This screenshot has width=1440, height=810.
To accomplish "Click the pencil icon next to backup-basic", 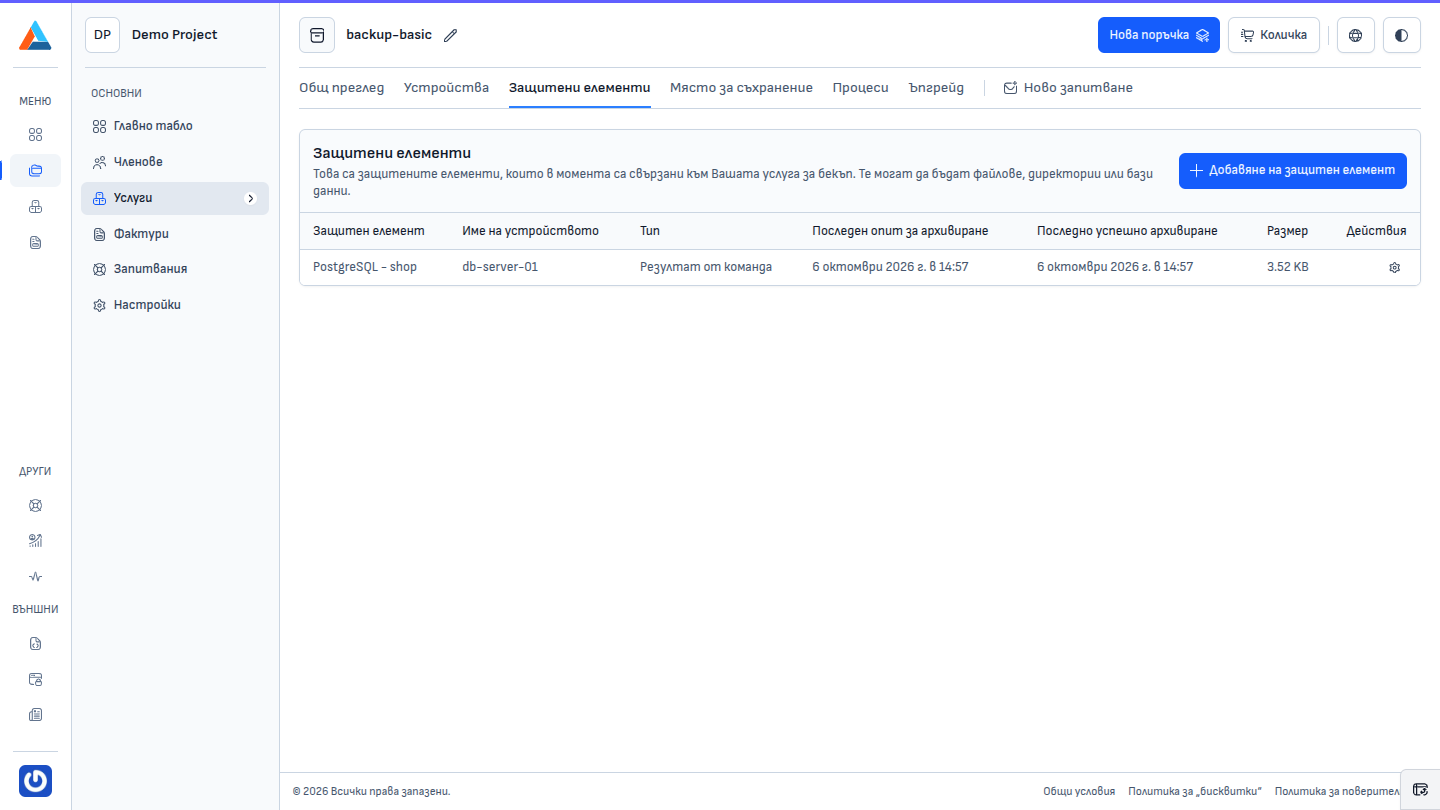I will coord(451,35).
